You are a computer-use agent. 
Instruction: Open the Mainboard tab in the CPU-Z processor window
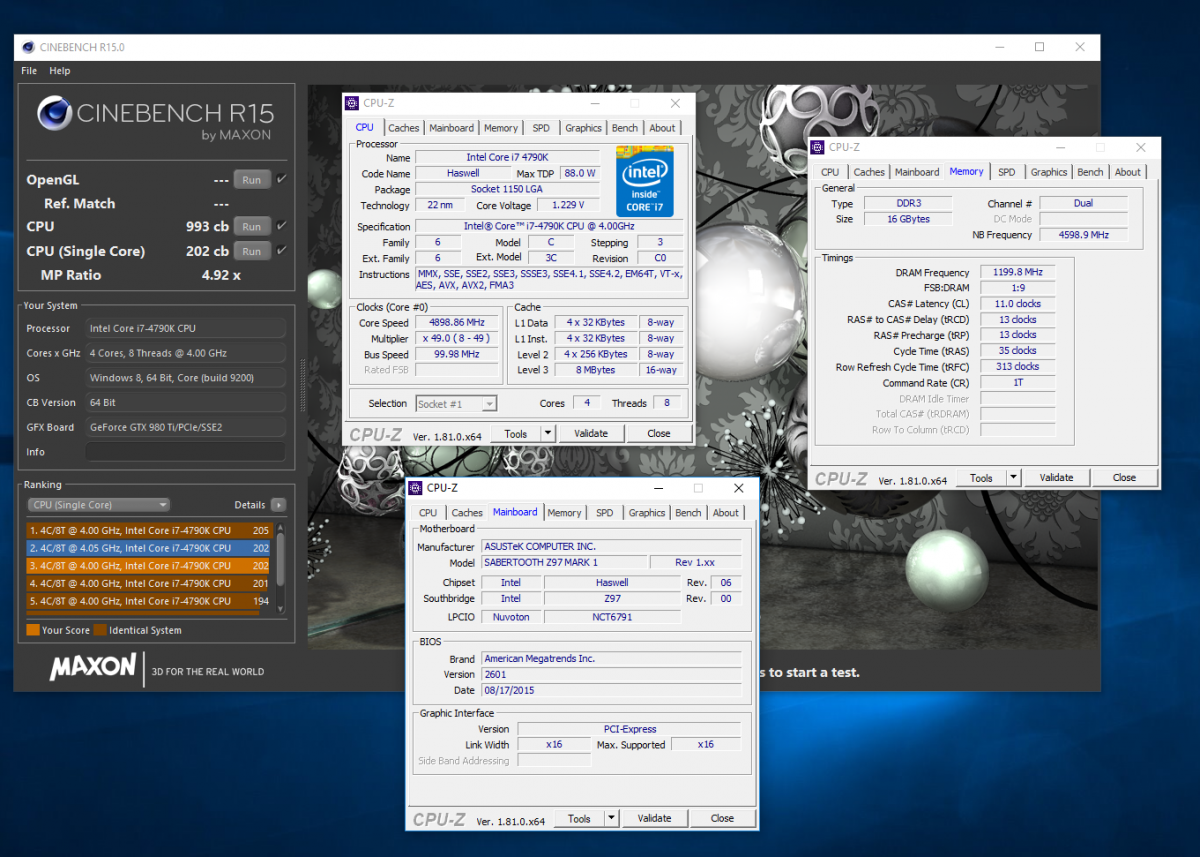click(452, 128)
